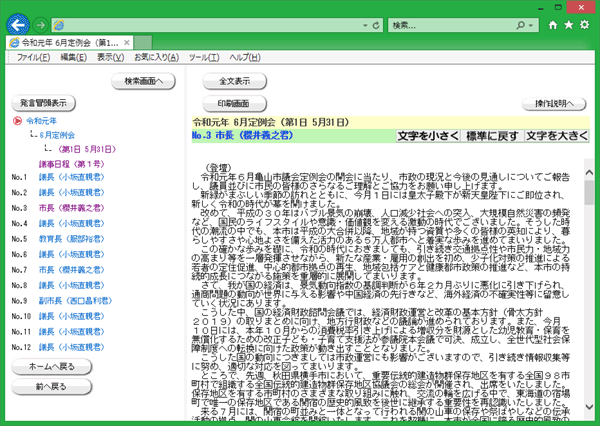Click the browser forward arrow button
This screenshot has width=600, height=426.
[40, 25]
